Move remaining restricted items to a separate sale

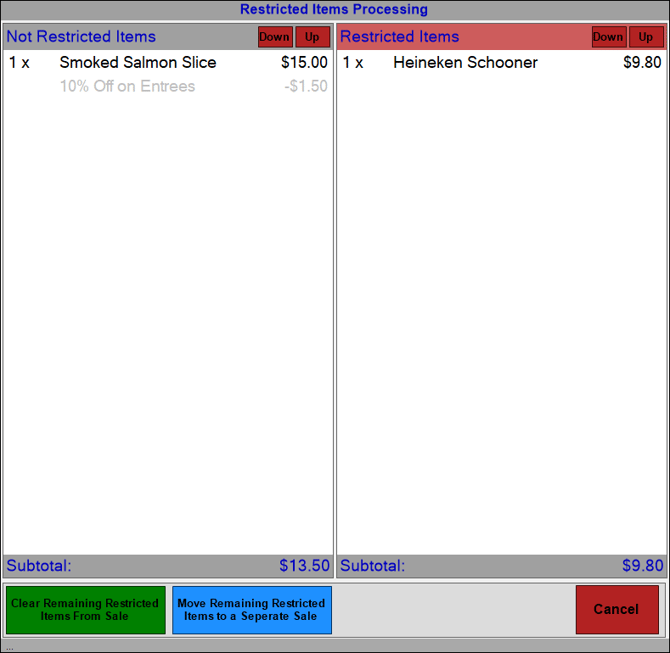click(x=251, y=610)
